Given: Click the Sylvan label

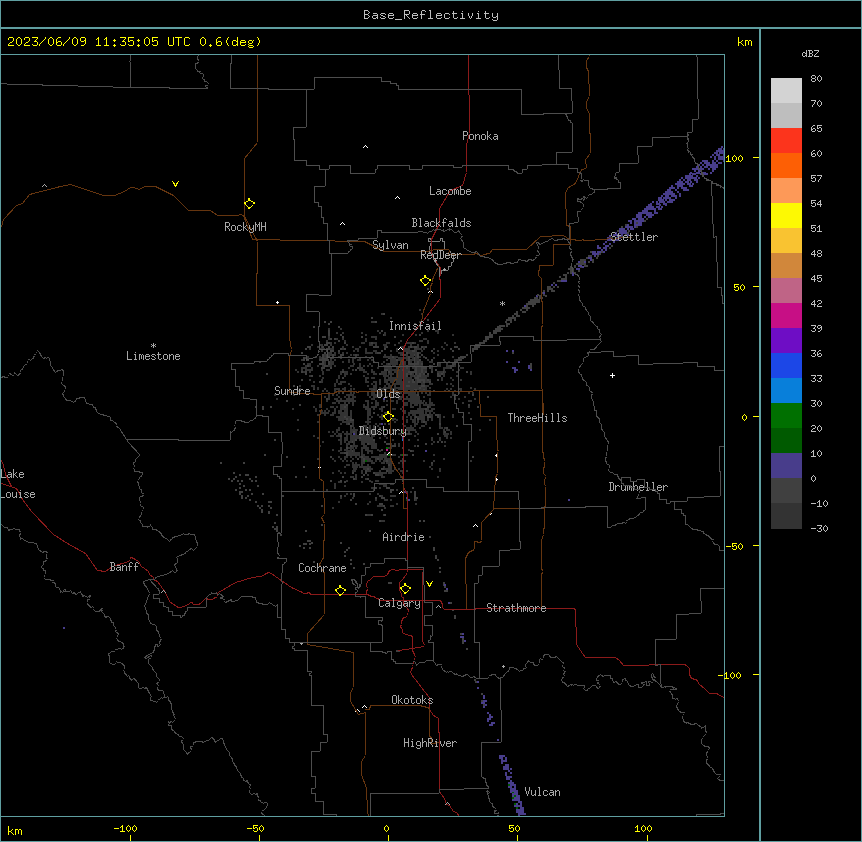Looking at the screenshot, I should (x=390, y=245).
